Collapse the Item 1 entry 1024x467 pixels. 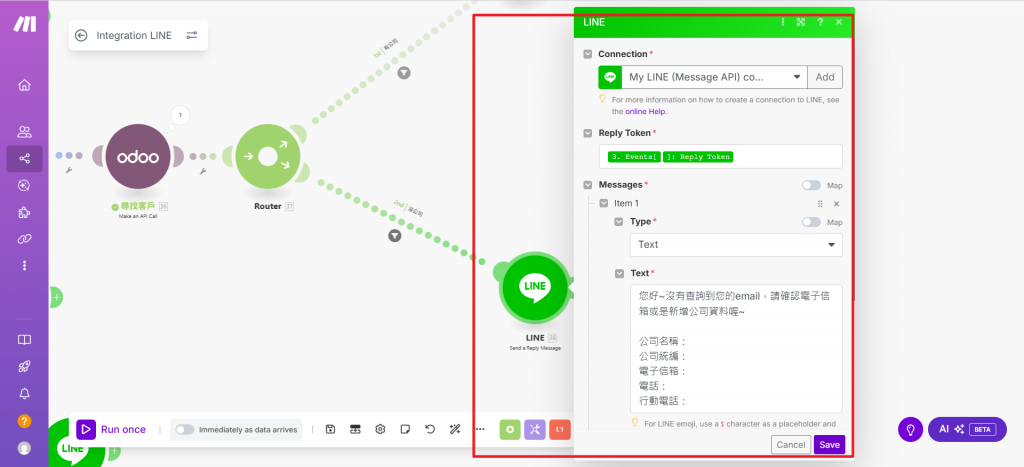(x=603, y=204)
